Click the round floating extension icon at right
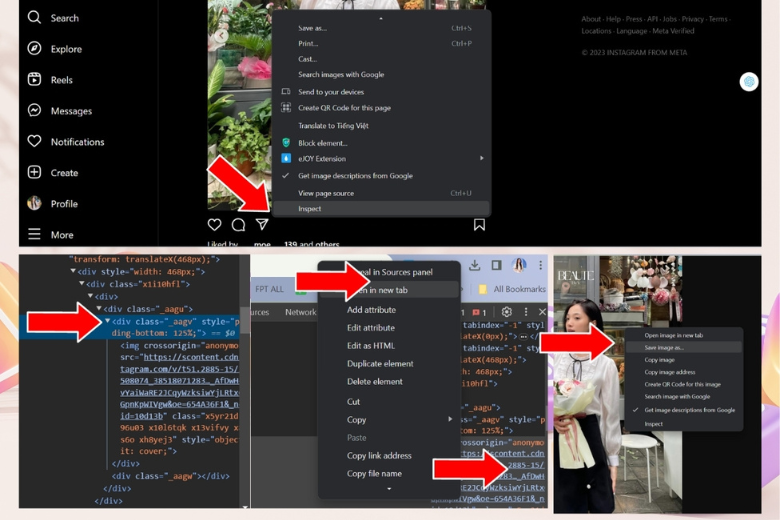Image resolution: width=780 pixels, height=520 pixels. pos(749,82)
